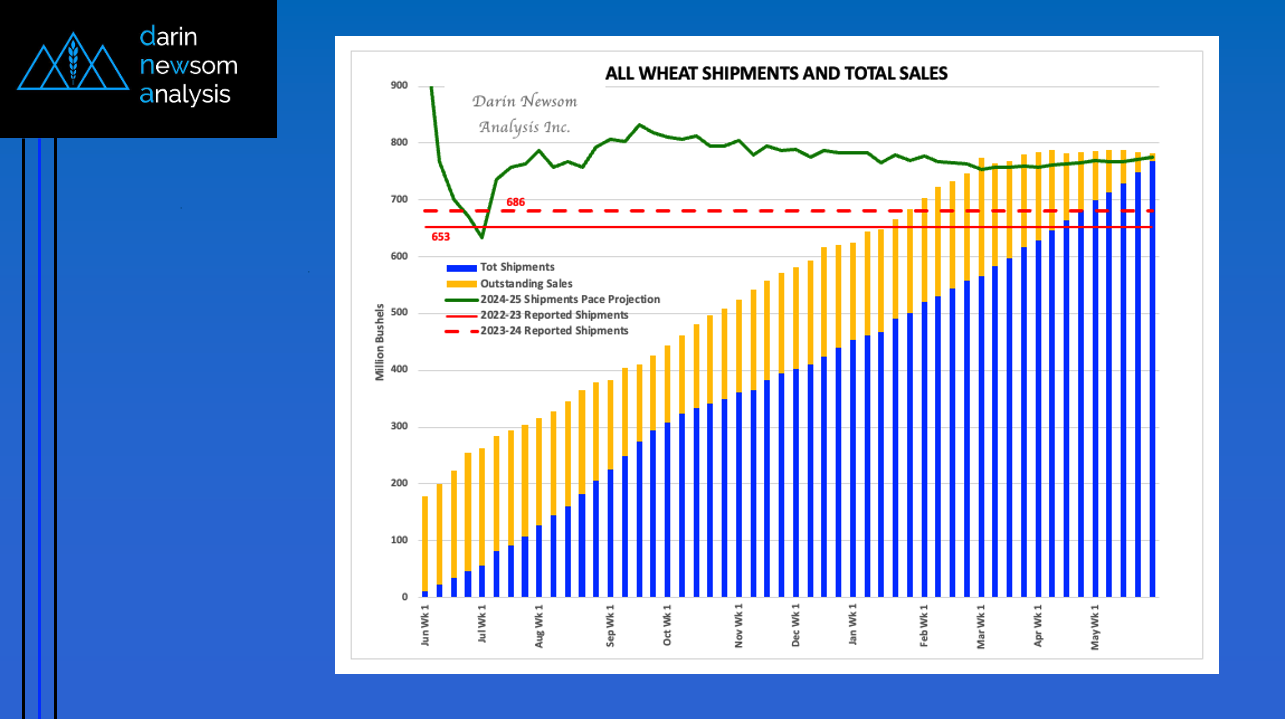Click the red '653' data label
This screenshot has width=1285, height=719.
tap(440, 237)
